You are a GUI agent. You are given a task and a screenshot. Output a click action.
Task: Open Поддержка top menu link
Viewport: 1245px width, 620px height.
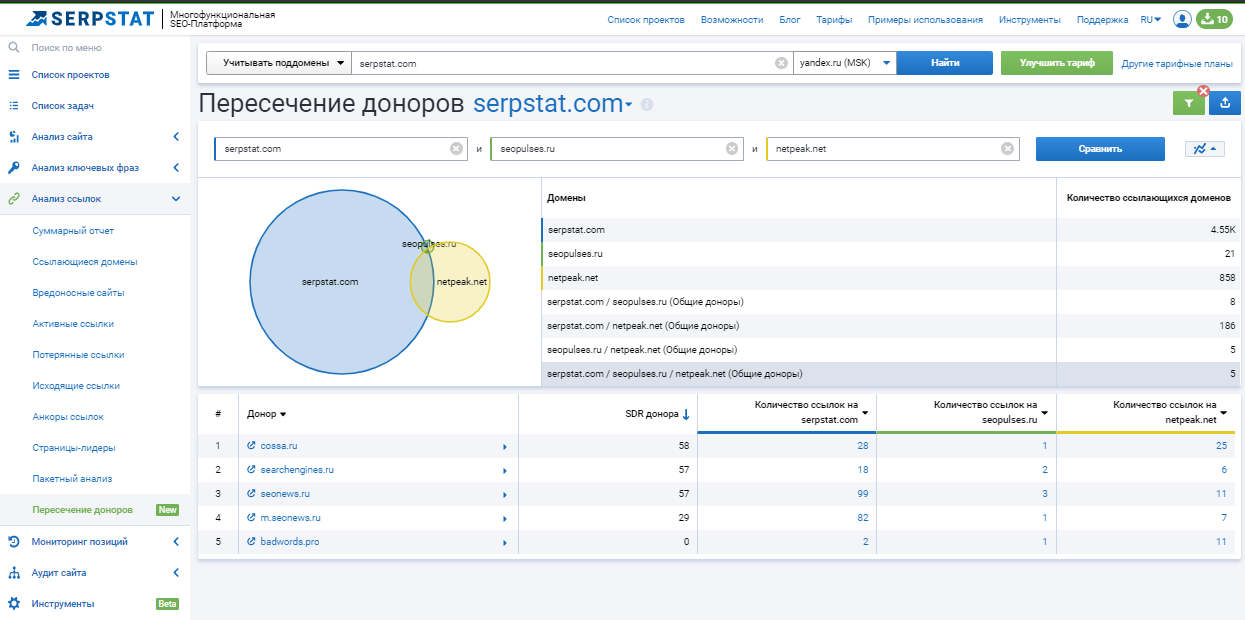pyautogui.click(x=1102, y=19)
